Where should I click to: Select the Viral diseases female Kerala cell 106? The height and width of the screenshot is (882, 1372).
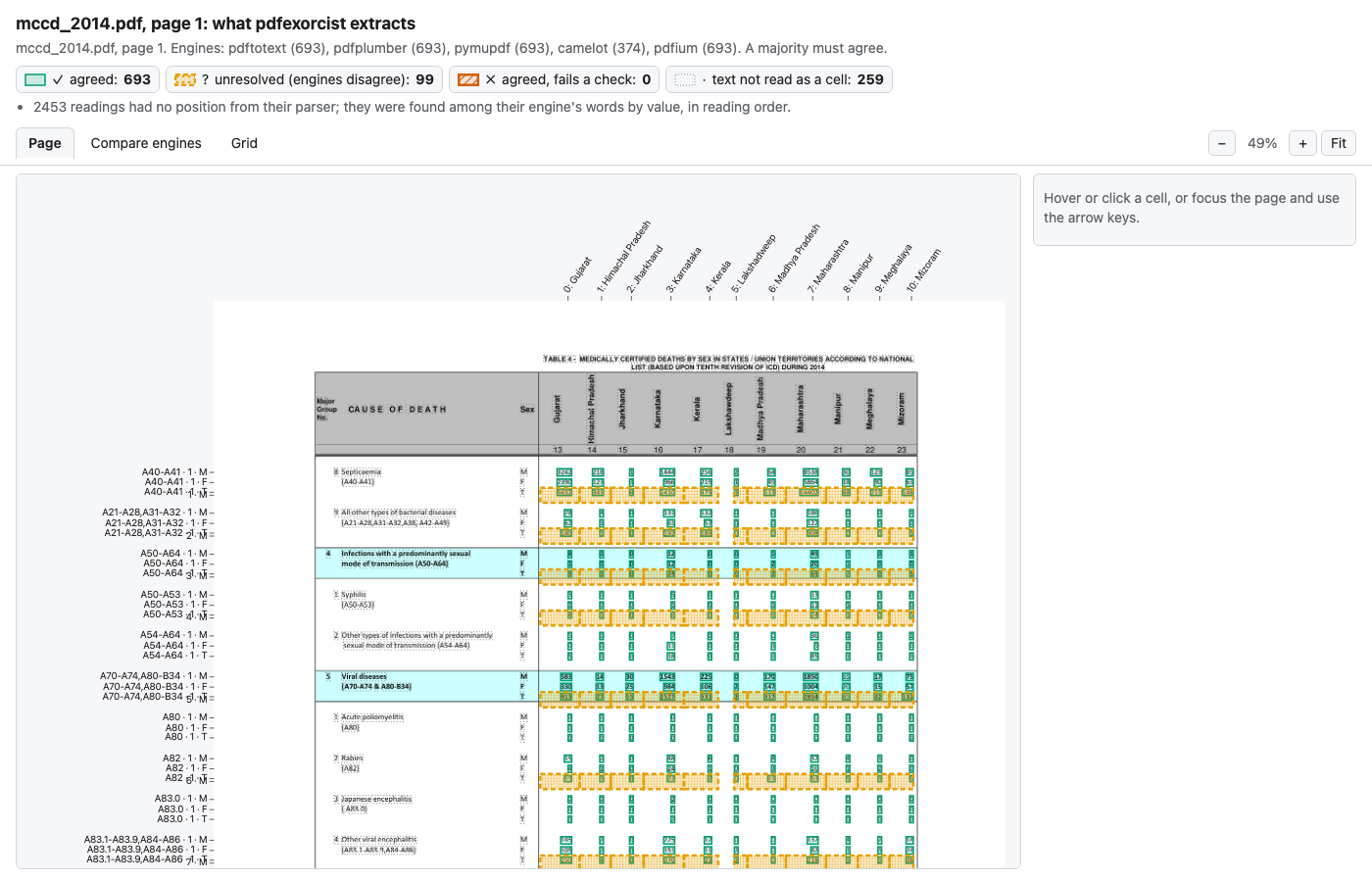point(706,687)
